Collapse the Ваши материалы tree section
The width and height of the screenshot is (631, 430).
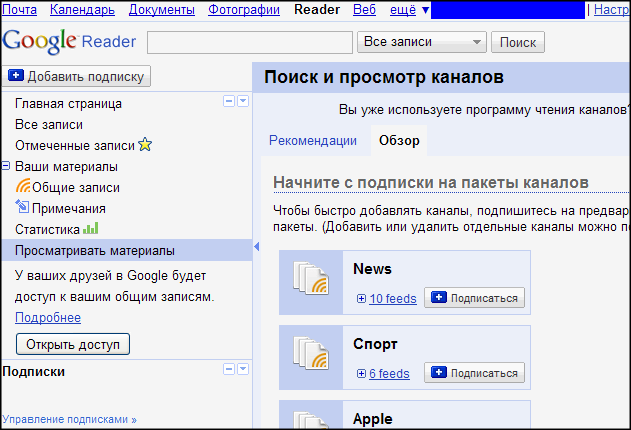[x=6, y=166]
